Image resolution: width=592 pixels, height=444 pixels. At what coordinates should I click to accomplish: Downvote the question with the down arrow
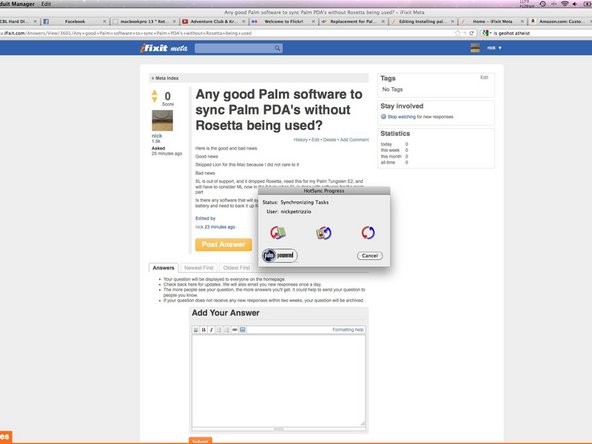tap(154, 99)
